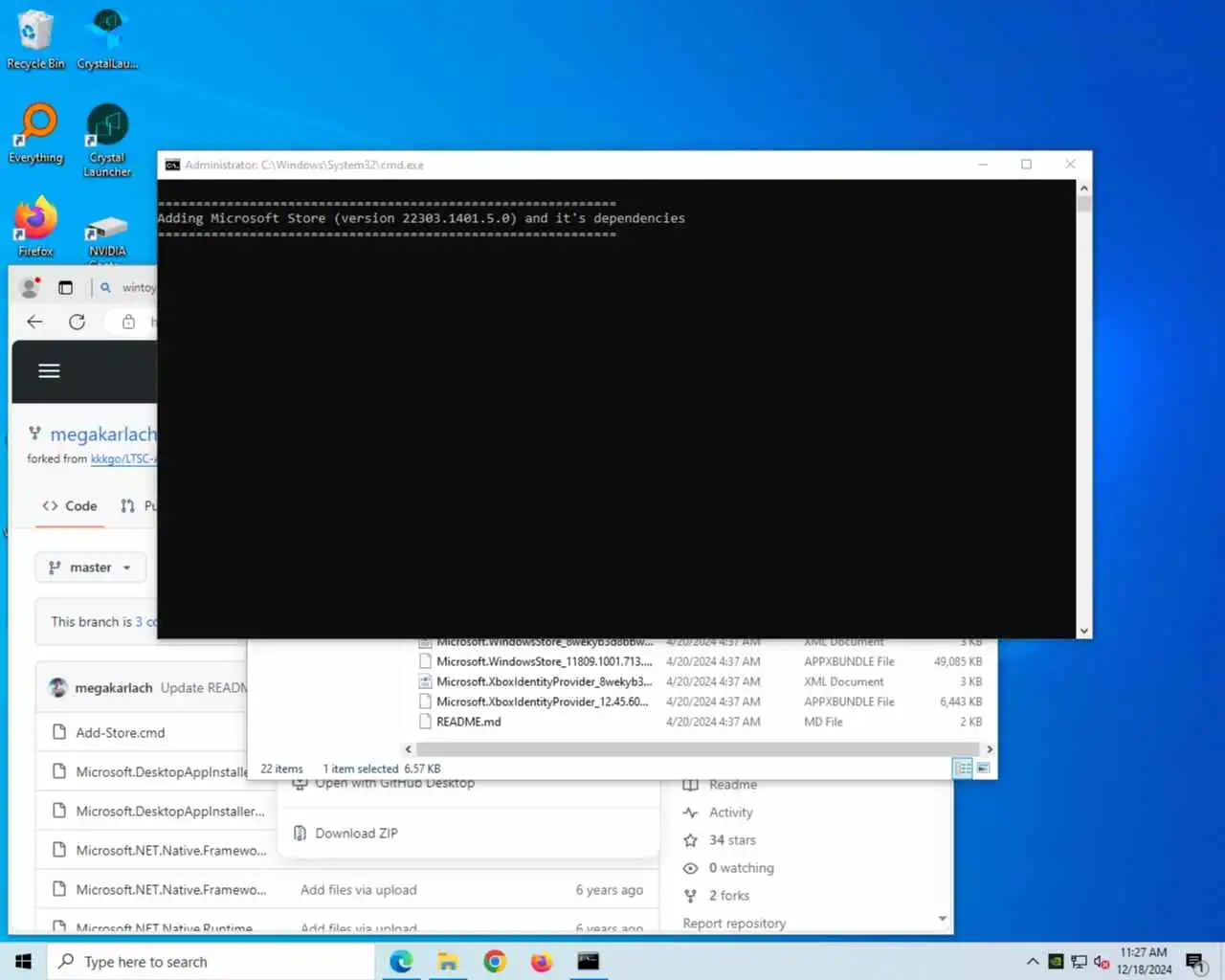
Task: Open the master branch dropdown
Action: pyautogui.click(x=91, y=568)
